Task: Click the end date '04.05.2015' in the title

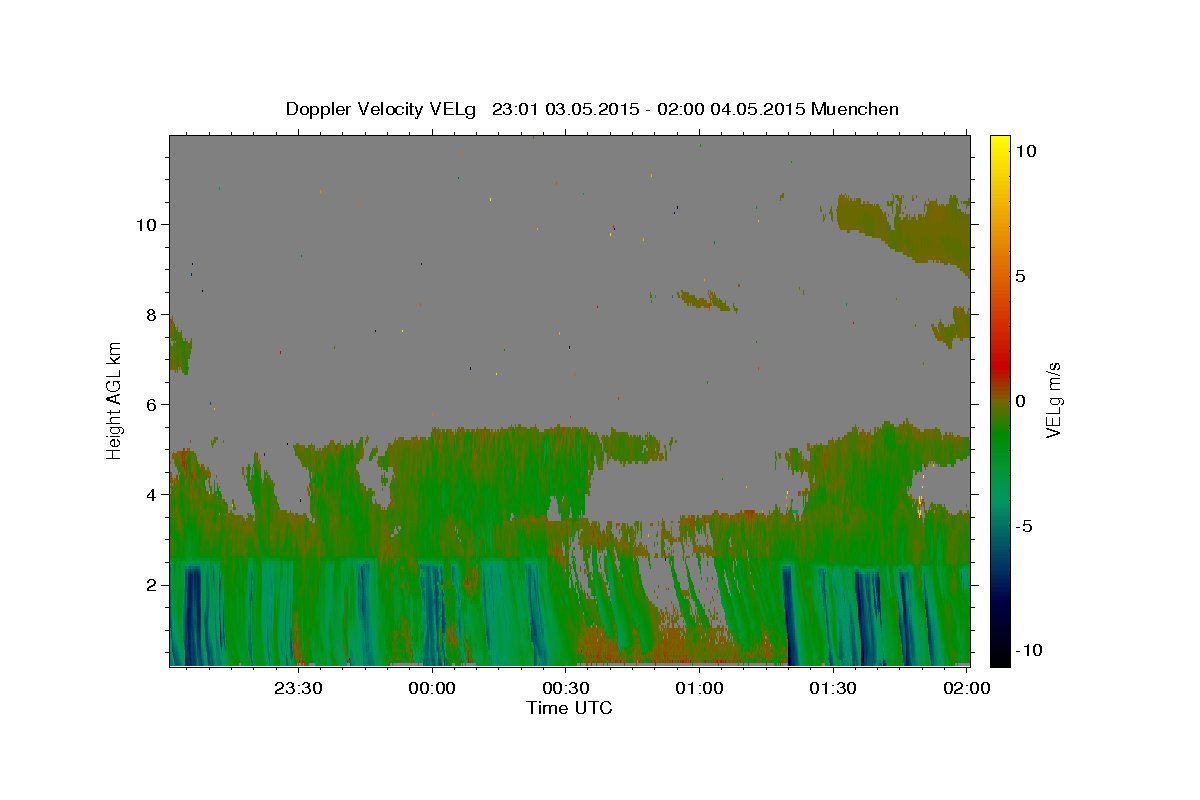Action: pyautogui.click(x=757, y=109)
